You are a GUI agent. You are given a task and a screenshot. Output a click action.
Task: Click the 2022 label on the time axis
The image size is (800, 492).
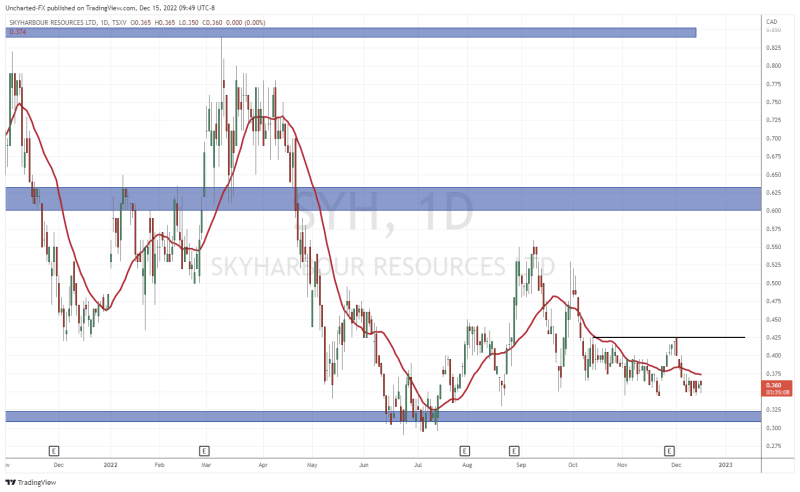point(110,465)
